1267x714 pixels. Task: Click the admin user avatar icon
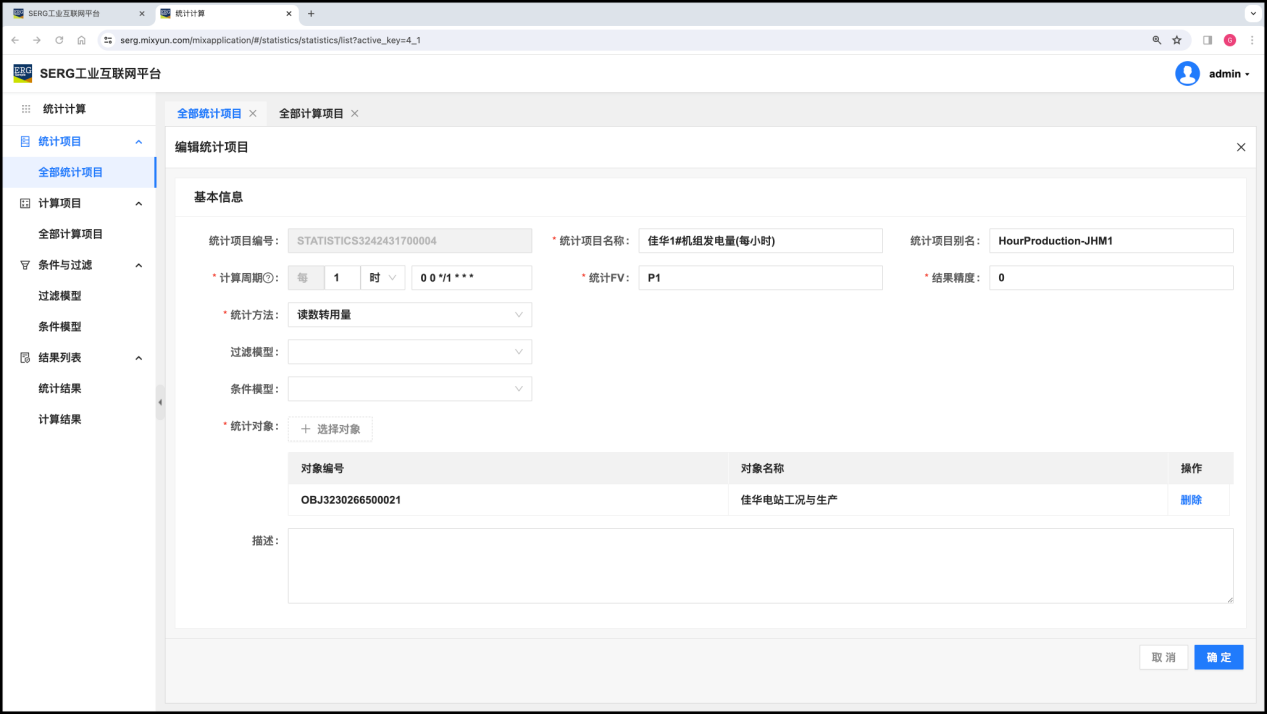coord(1187,74)
